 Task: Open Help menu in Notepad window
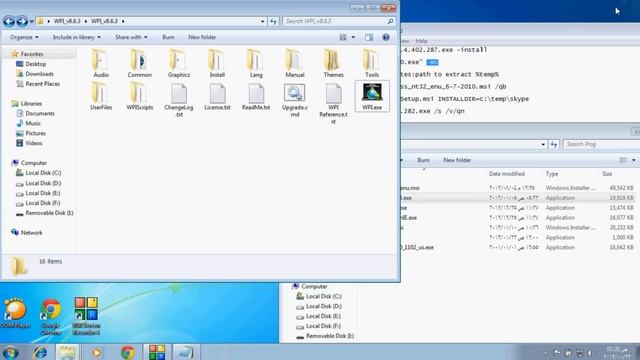pyautogui.click(x=421, y=41)
